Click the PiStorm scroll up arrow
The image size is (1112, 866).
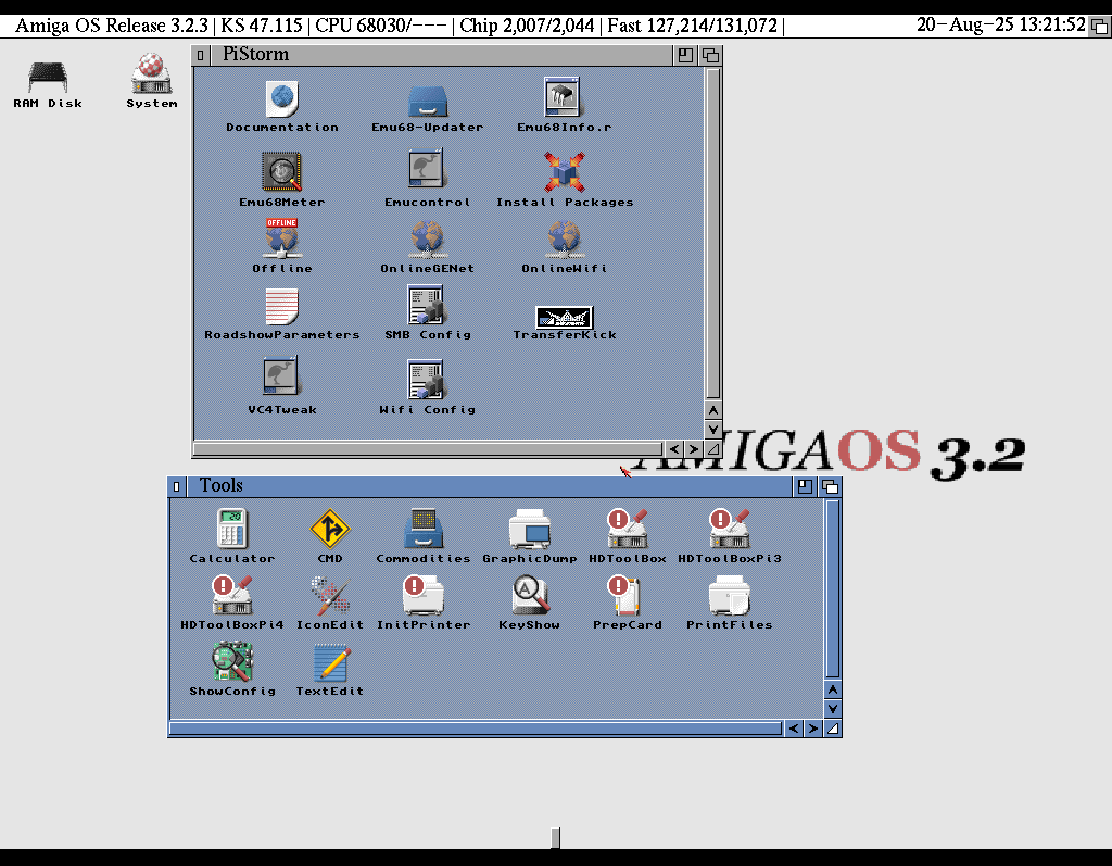713,411
